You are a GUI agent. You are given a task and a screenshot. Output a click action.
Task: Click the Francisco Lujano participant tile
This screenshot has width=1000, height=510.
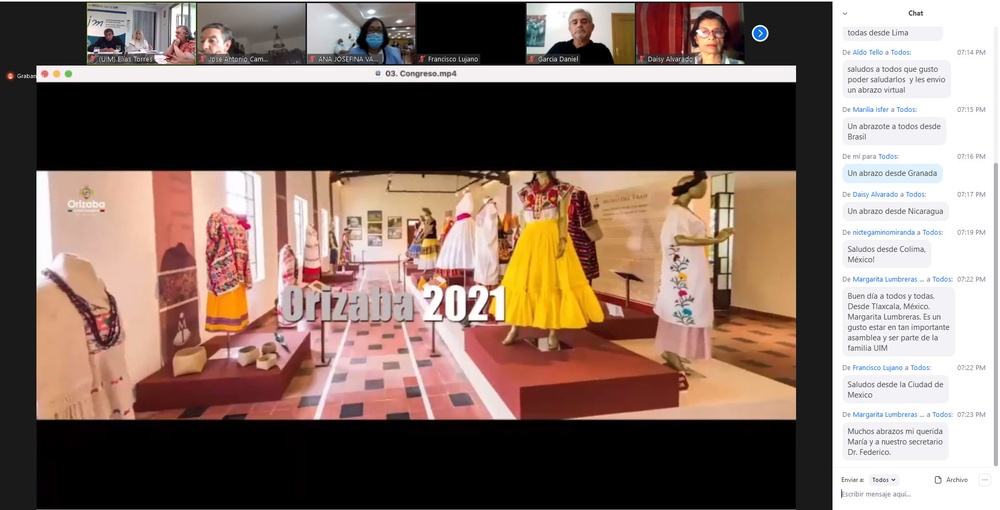click(x=470, y=33)
